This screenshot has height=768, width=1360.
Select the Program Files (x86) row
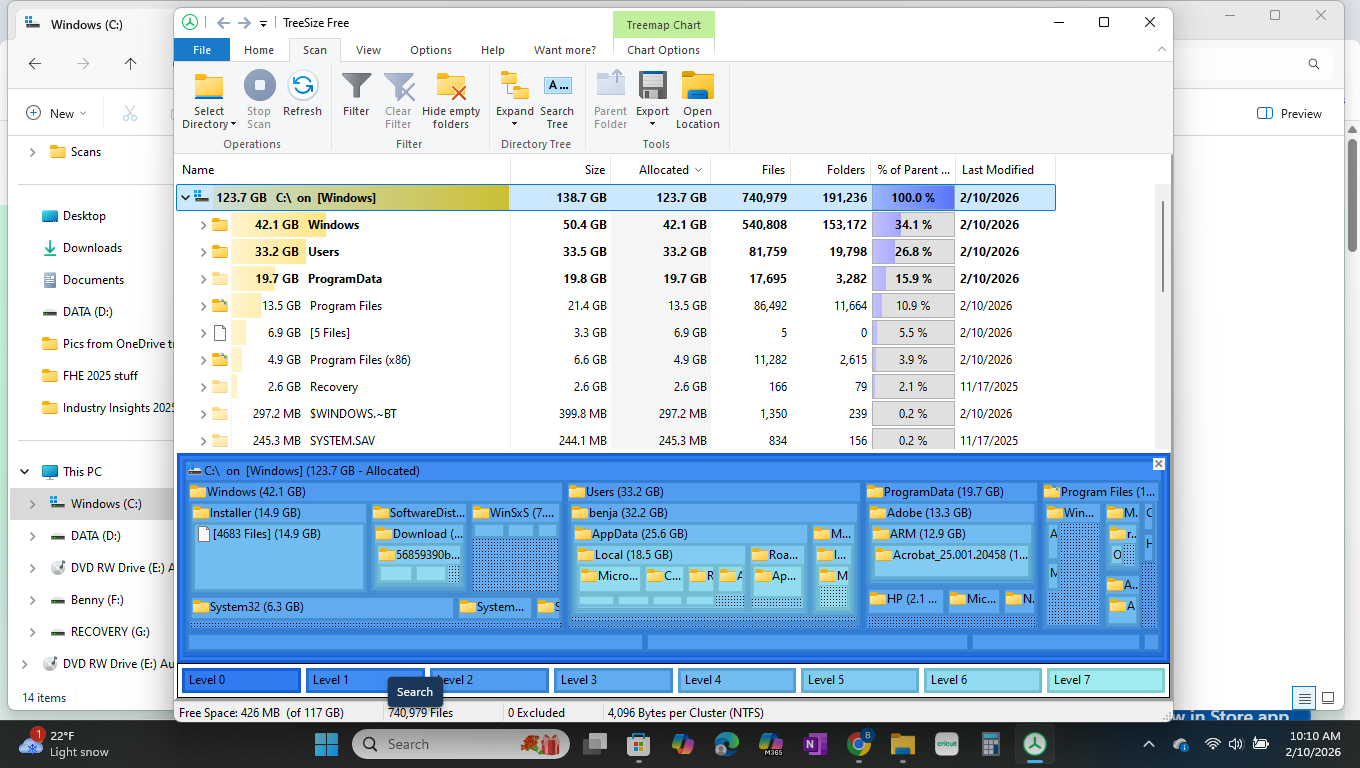(x=615, y=360)
